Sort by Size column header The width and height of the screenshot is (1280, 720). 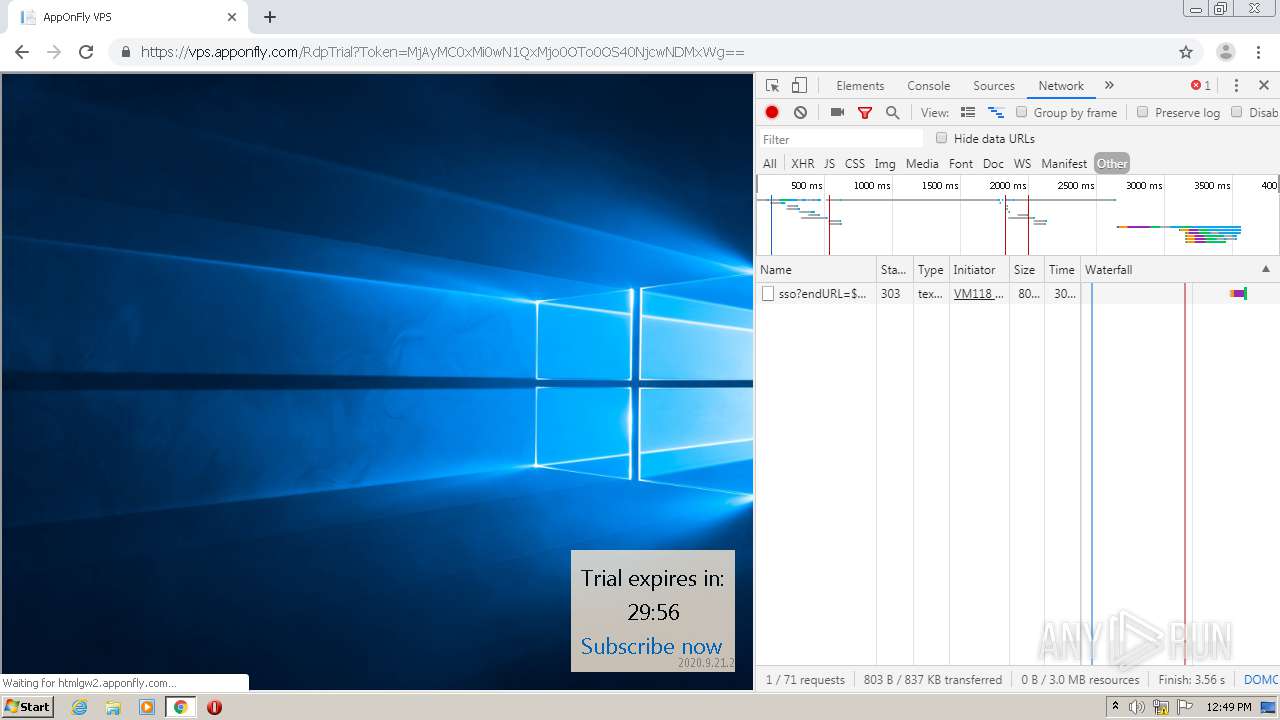pyautogui.click(x=1027, y=270)
